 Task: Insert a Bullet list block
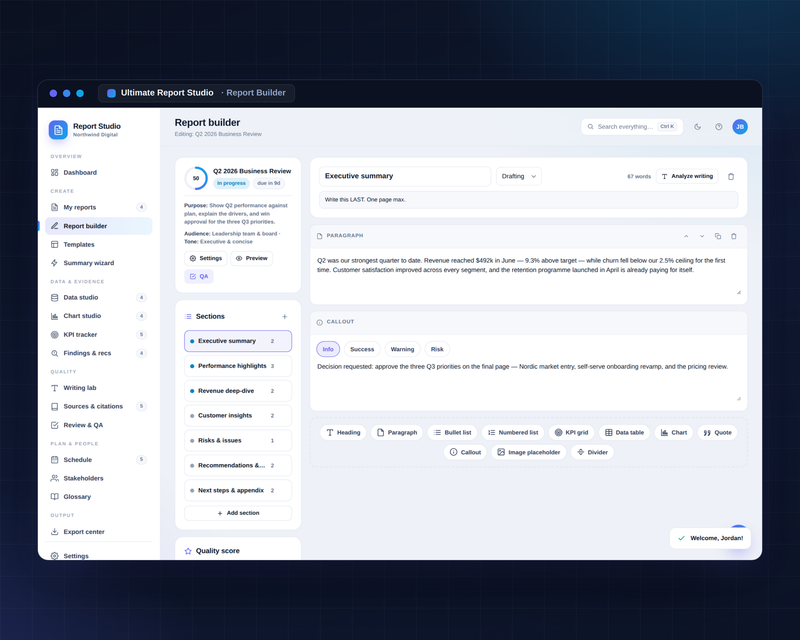coord(453,432)
